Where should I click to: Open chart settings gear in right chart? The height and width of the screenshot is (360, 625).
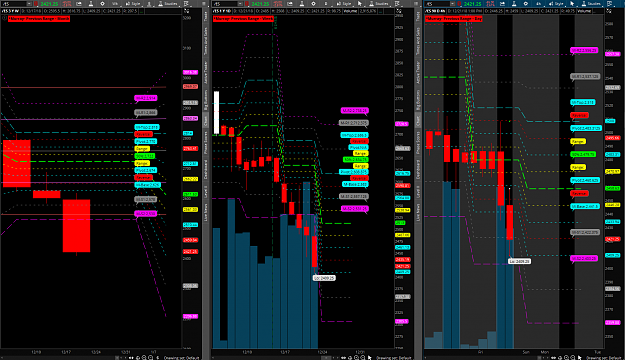pos(525,4)
